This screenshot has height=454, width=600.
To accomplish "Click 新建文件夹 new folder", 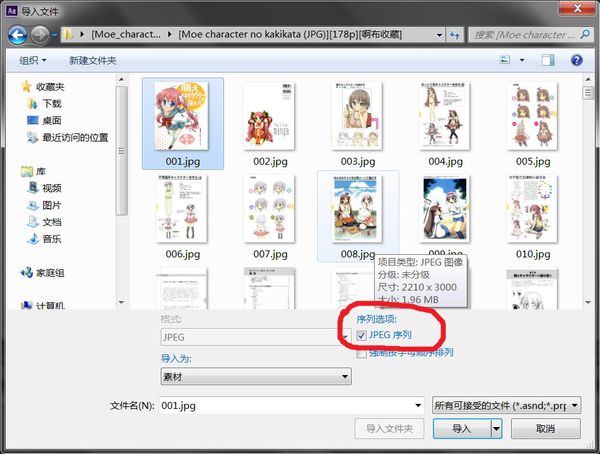I will point(93,60).
